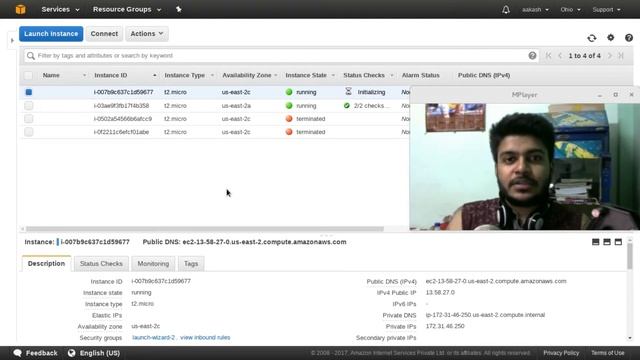This screenshot has height=360, width=640.
Task: Click the pin shortcuts icon in top bar
Action: (178, 9)
